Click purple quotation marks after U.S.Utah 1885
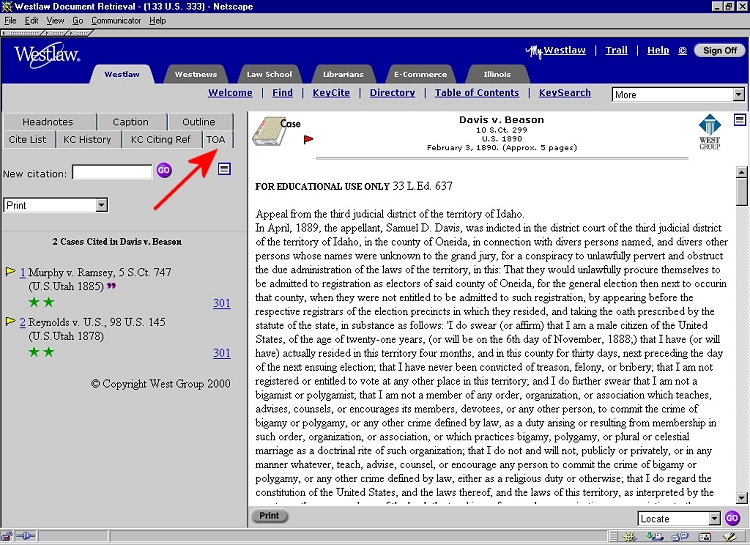 pos(111,286)
